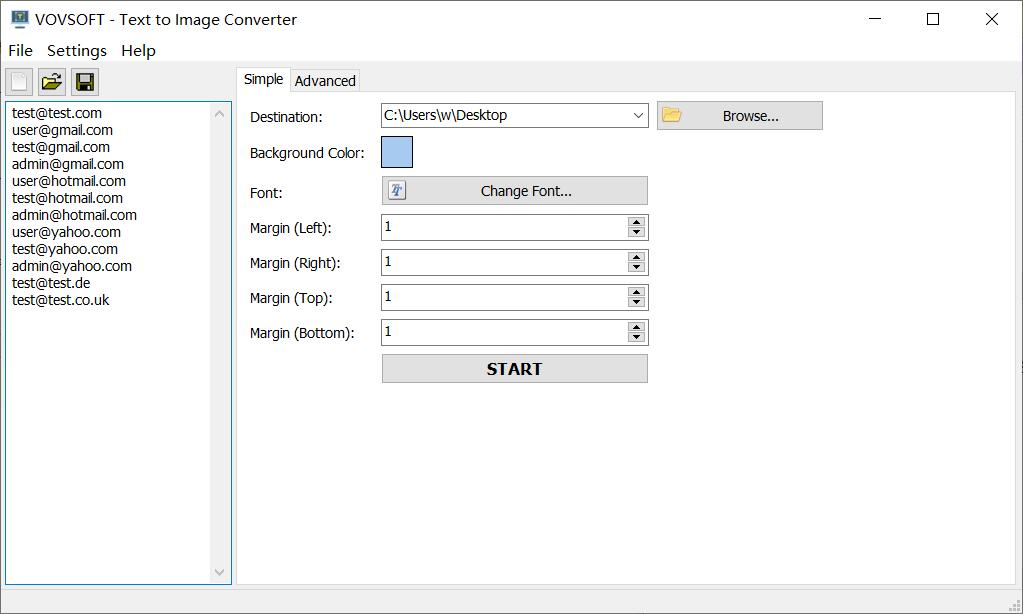
Task: Close the Text to Image Converter window
Action: 992,19
